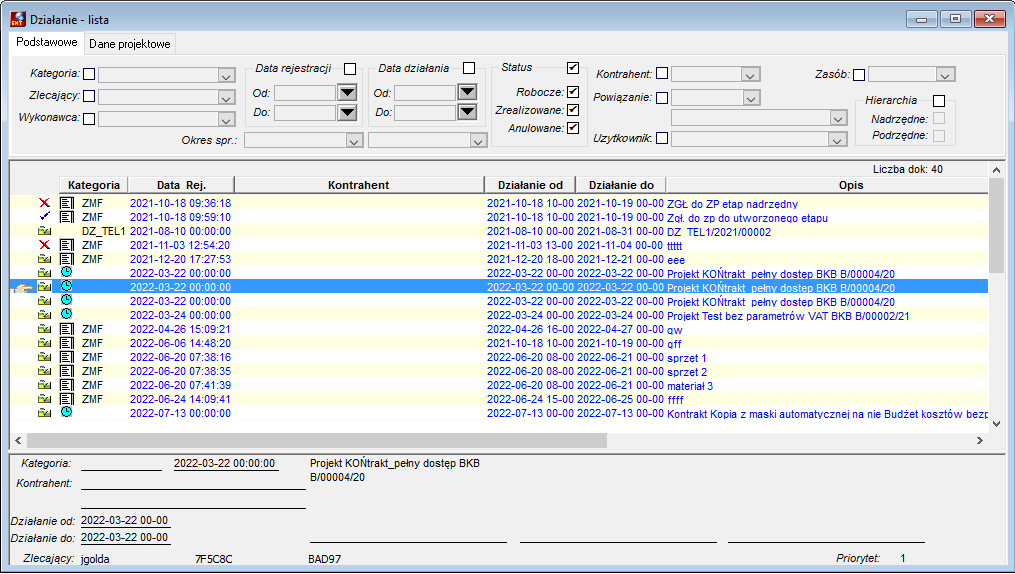This screenshot has width=1015, height=574.
Task: Sort by the Data Rej. column header
Action: (x=181, y=185)
